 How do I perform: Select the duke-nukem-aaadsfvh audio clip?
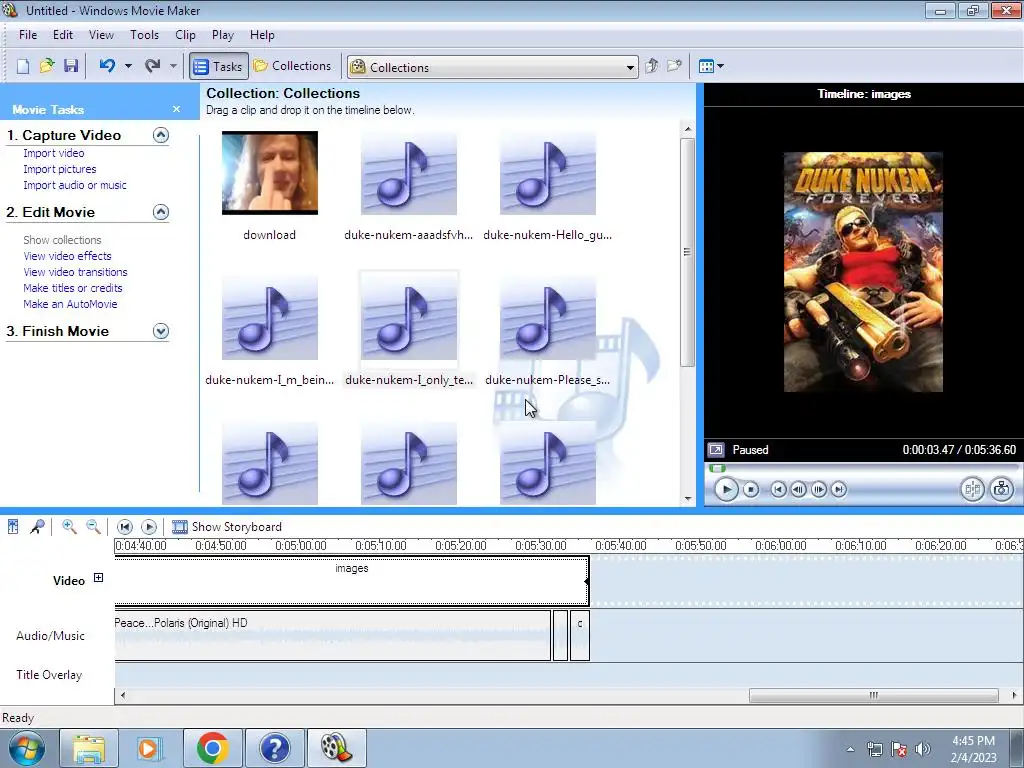pos(409,173)
